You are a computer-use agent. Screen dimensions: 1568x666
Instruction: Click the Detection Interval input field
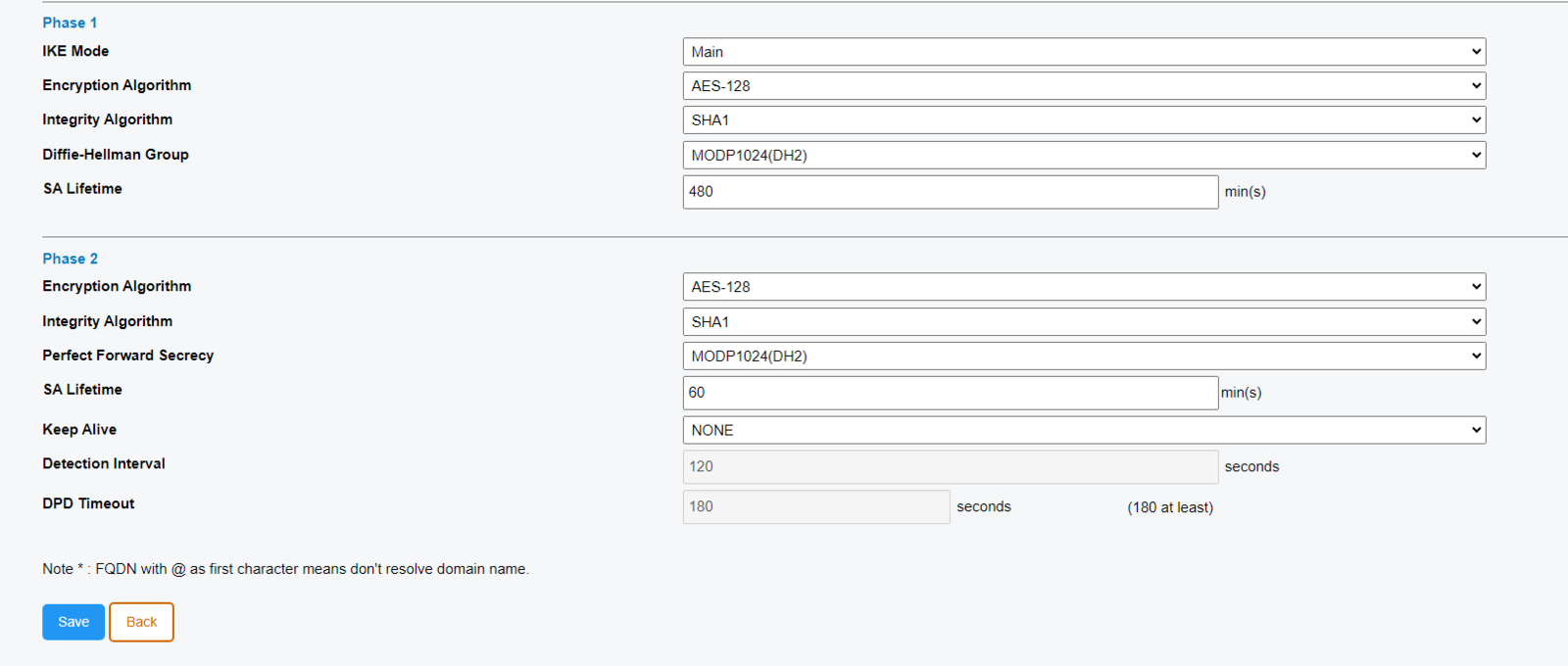tap(950, 467)
